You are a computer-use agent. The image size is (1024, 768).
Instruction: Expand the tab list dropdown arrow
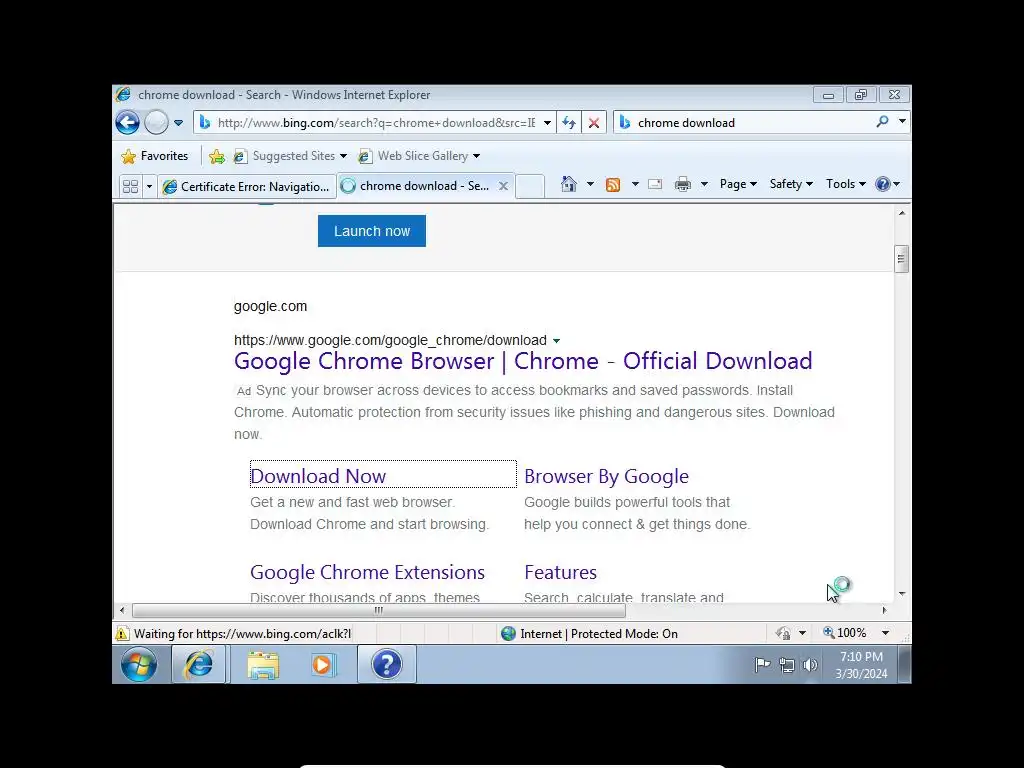click(x=149, y=186)
